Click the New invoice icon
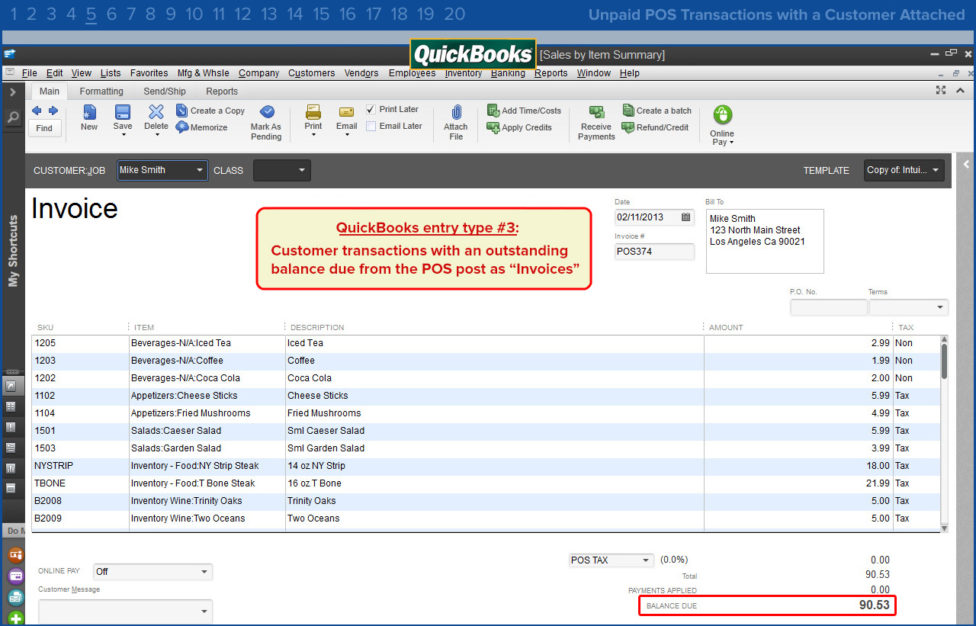The height and width of the screenshot is (626, 976). 90,112
